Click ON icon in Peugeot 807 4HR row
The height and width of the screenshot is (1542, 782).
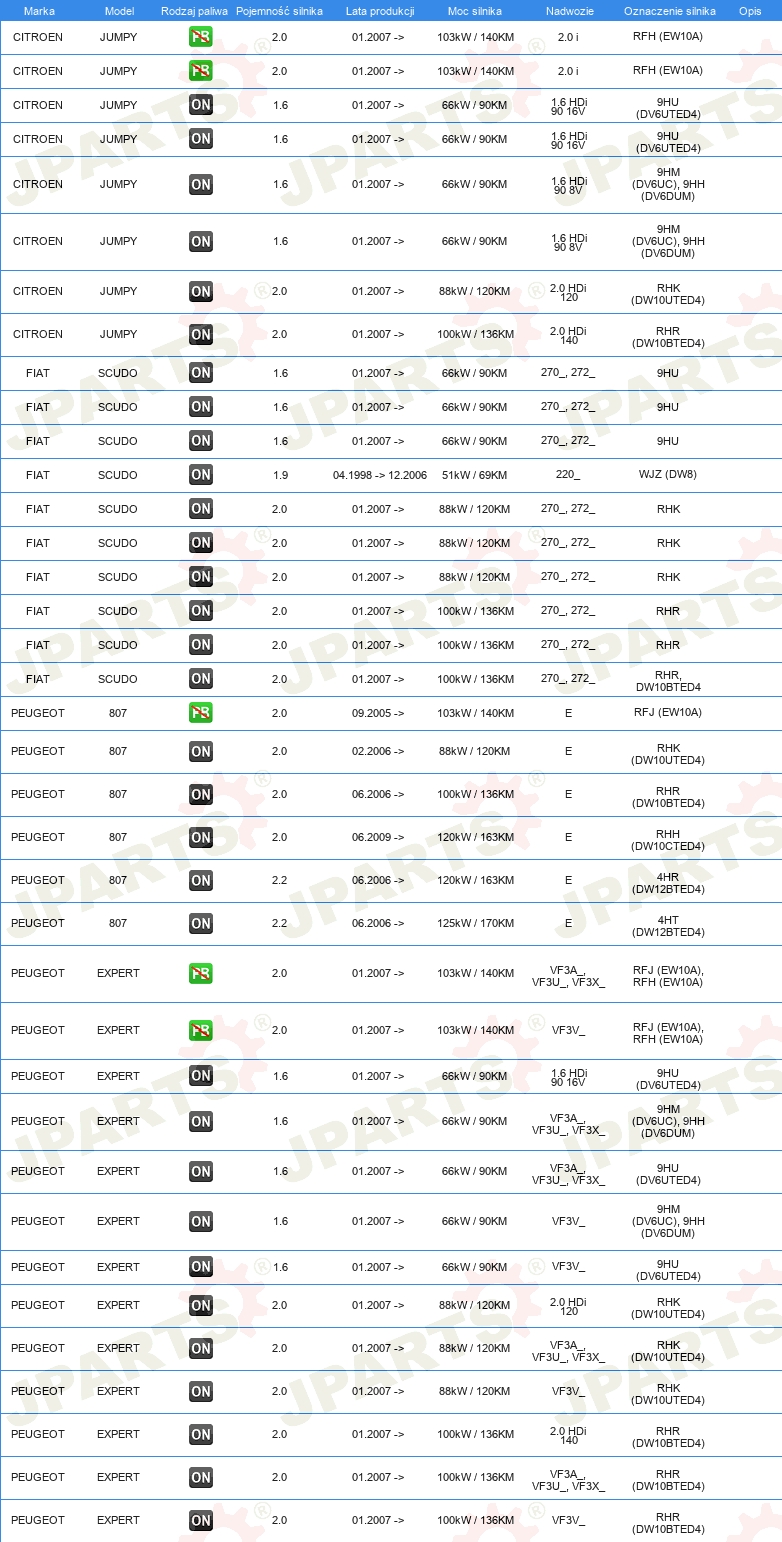(201, 881)
